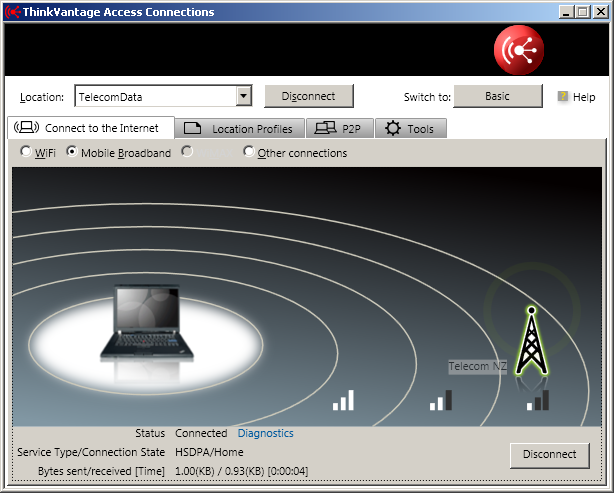Open the P2P tab
This screenshot has width=614, height=493.
[x=340, y=128]
